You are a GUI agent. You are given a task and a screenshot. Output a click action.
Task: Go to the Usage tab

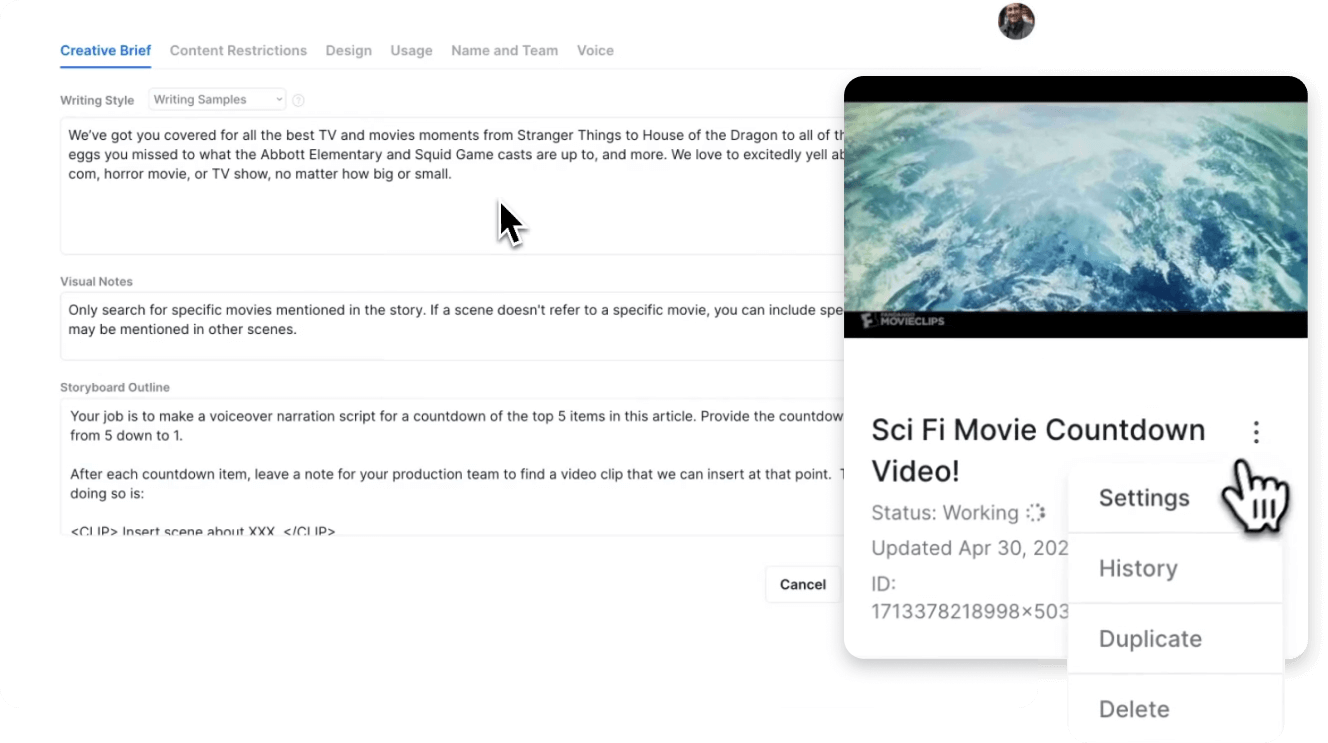click(x=411, y=50)
